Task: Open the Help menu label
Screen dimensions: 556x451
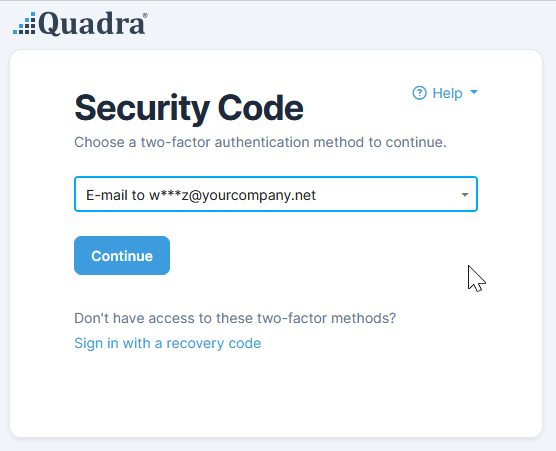Action: click(x=447, y=93)
